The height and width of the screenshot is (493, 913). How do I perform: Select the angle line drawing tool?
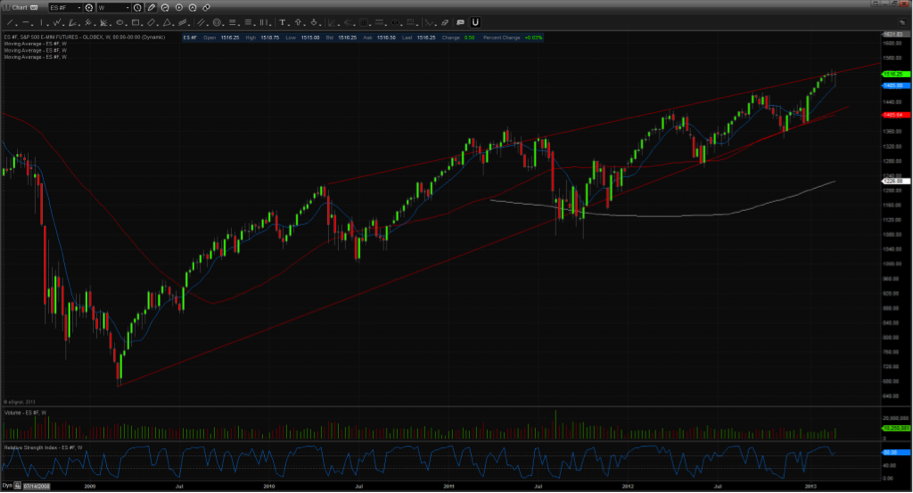73,23
